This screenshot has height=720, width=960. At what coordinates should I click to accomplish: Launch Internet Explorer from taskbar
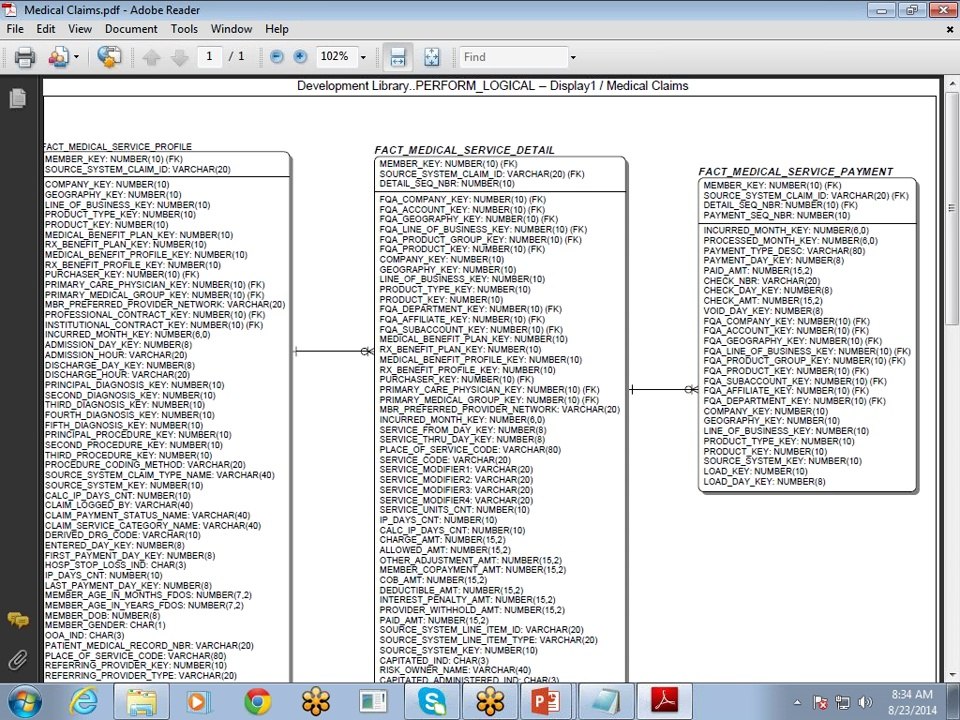pos(83,701)
